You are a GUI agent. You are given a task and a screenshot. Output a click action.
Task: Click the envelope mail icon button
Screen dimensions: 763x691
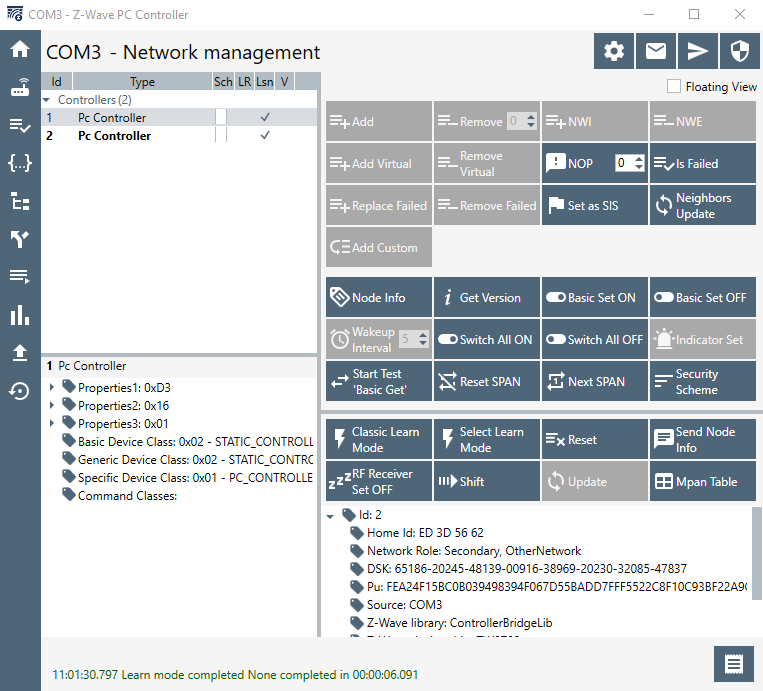656,51
